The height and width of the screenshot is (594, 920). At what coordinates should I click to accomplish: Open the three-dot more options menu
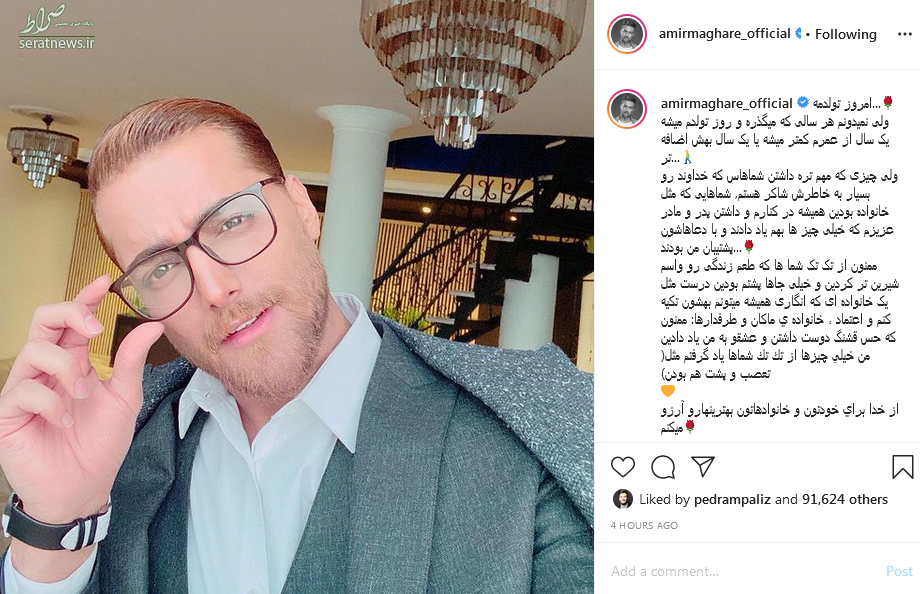[905, 35]
